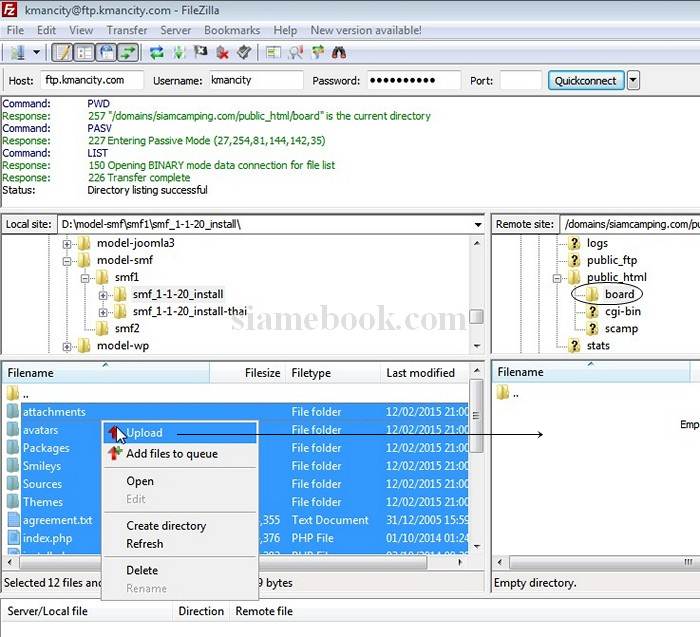The height and width of the screenshot is (637, 700).
Task: Open the Bookmarks menu
Action: click(232, 30)
